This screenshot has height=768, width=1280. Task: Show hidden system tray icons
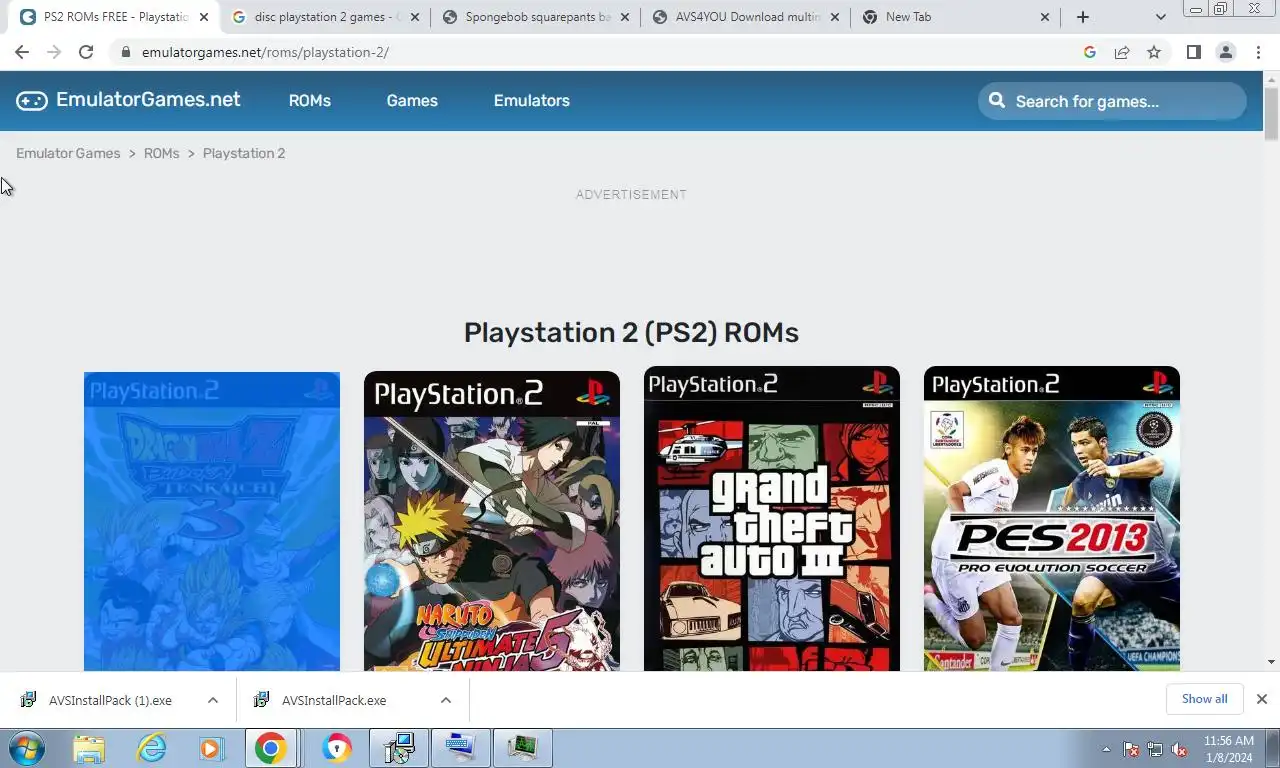[x=1106, y=749]
